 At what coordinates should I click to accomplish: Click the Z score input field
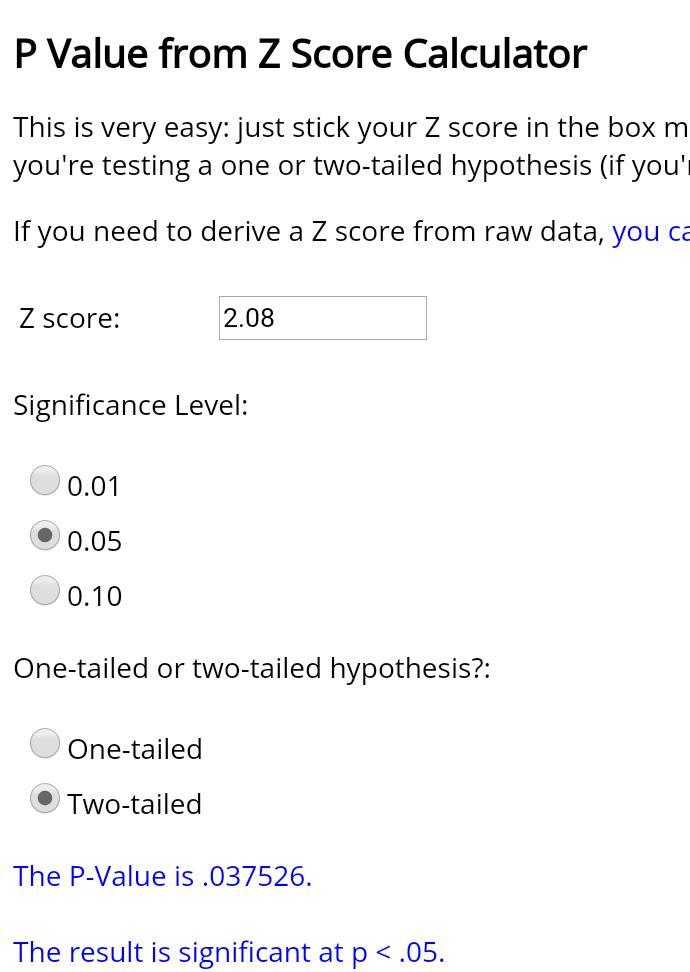point(322,318)
